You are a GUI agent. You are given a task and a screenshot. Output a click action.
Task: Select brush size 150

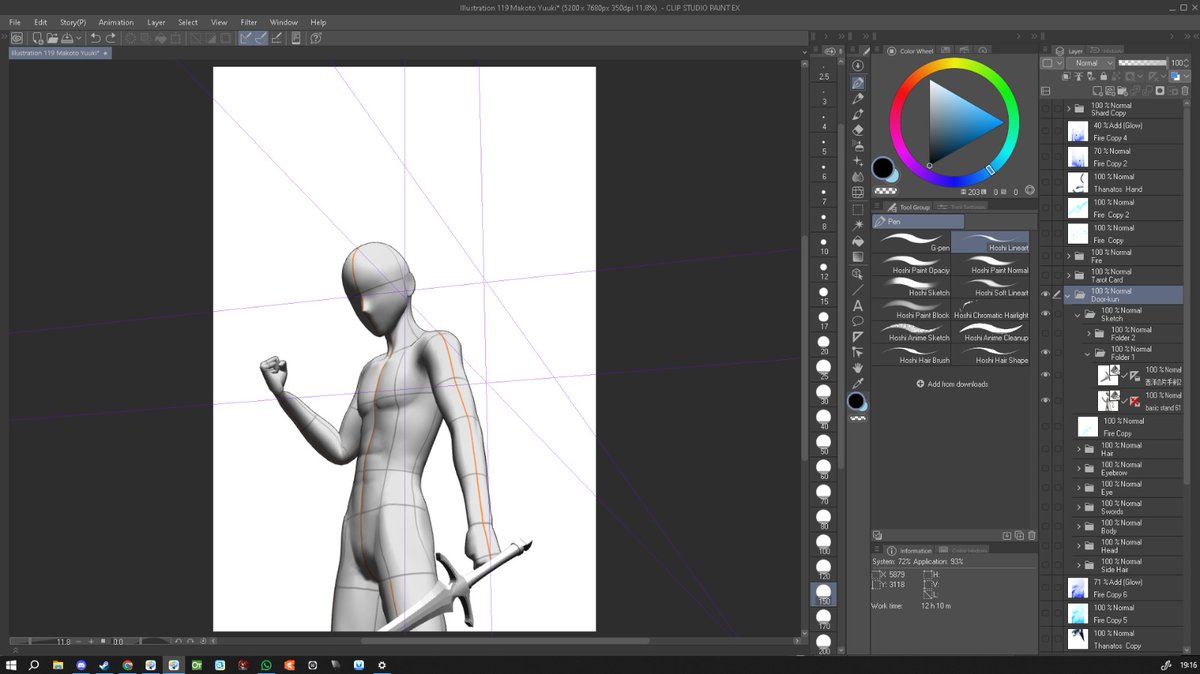tap(824, 594)
